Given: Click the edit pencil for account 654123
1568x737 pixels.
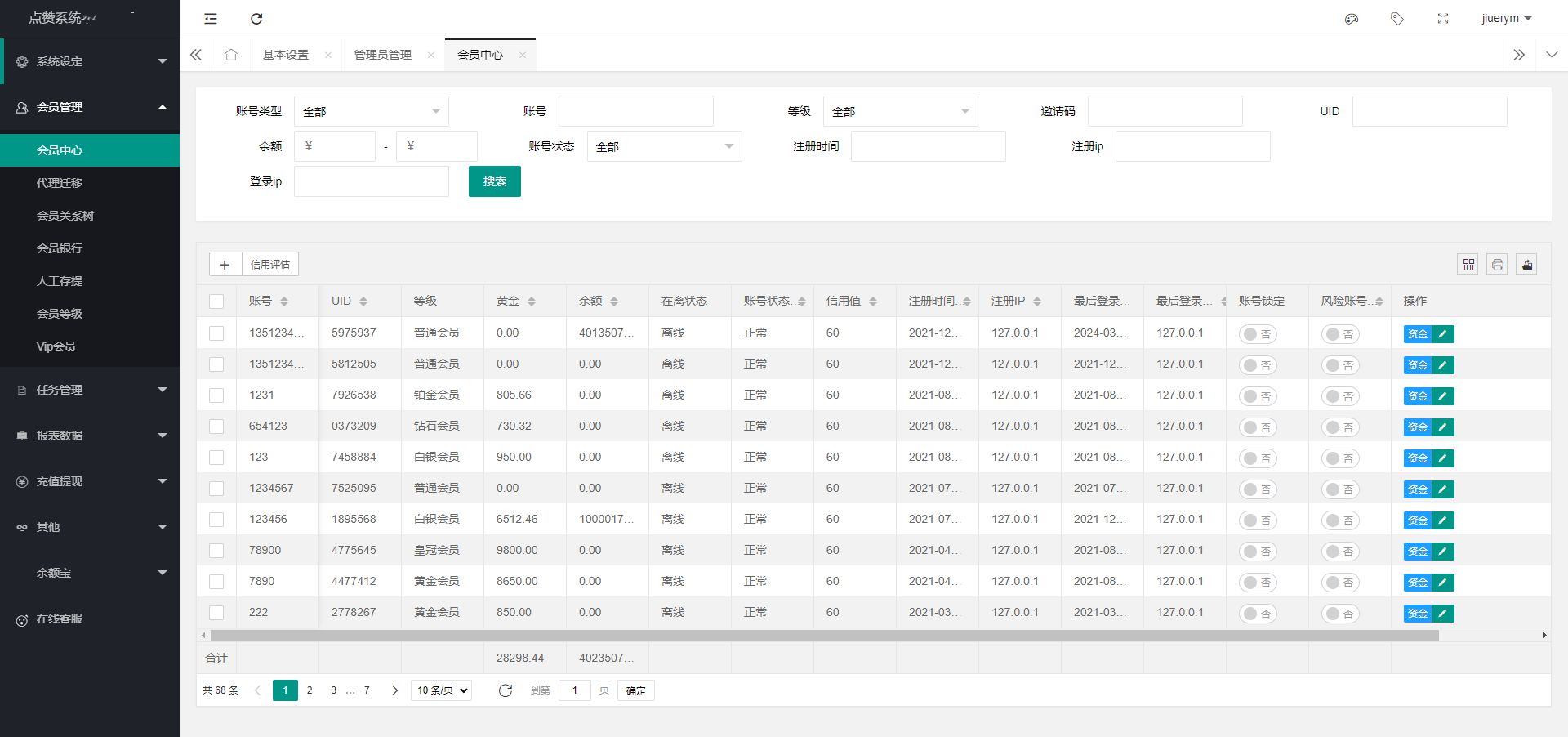Looking at the screenshot, I should (x=1443, y=427).
